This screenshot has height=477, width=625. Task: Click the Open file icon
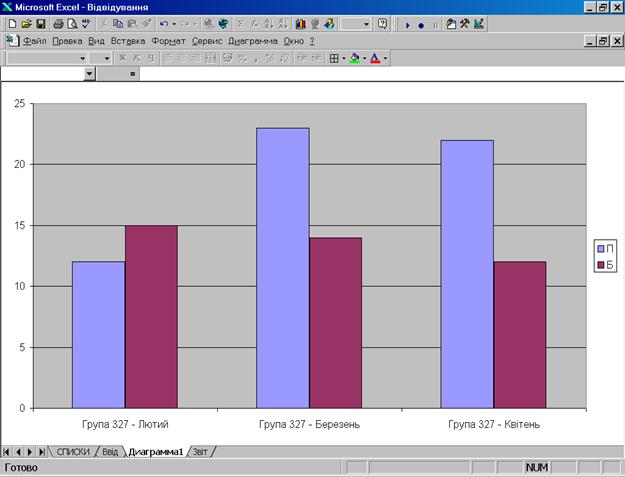(26, 23)
